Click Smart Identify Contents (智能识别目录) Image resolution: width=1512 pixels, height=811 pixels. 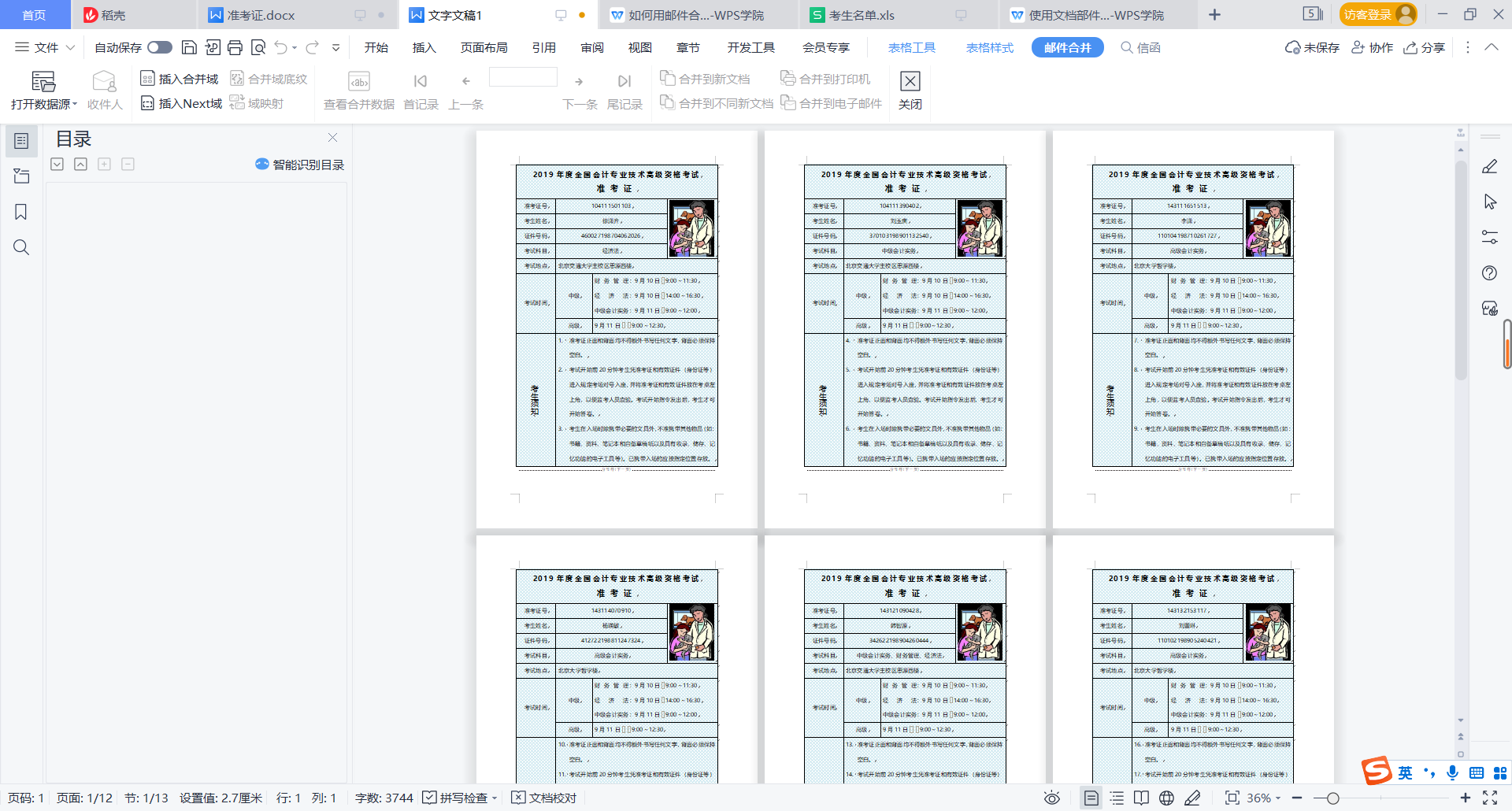(x=299, y=165)
